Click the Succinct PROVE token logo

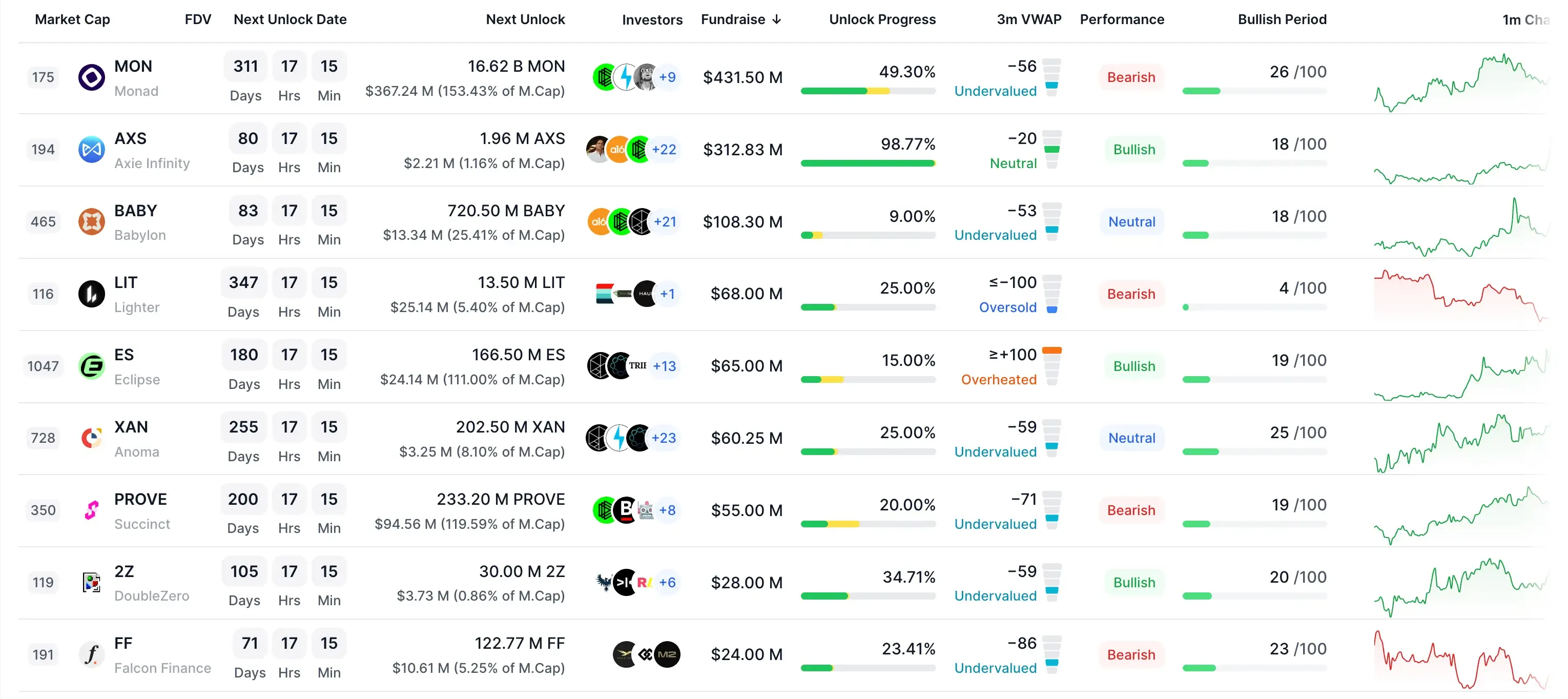pyautogui.click(x=91, y=510)
